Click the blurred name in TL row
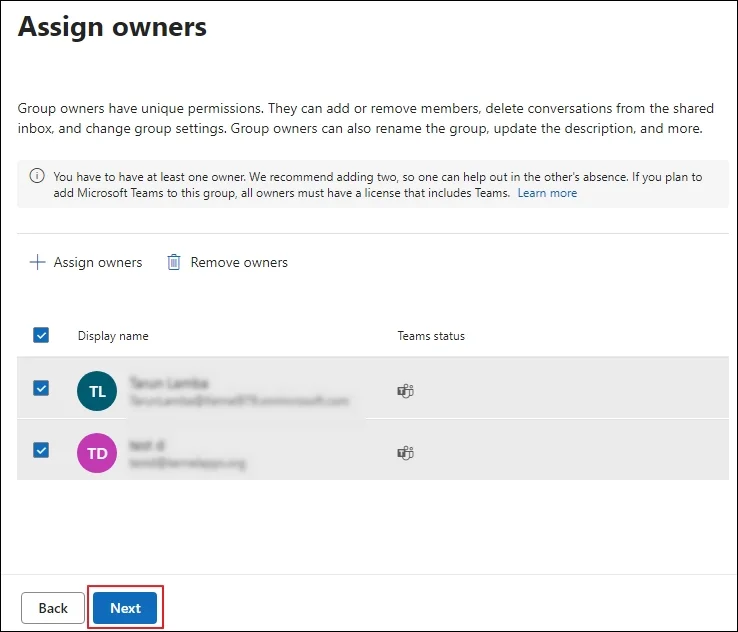The image size is (738, 632). click(168, 383)
